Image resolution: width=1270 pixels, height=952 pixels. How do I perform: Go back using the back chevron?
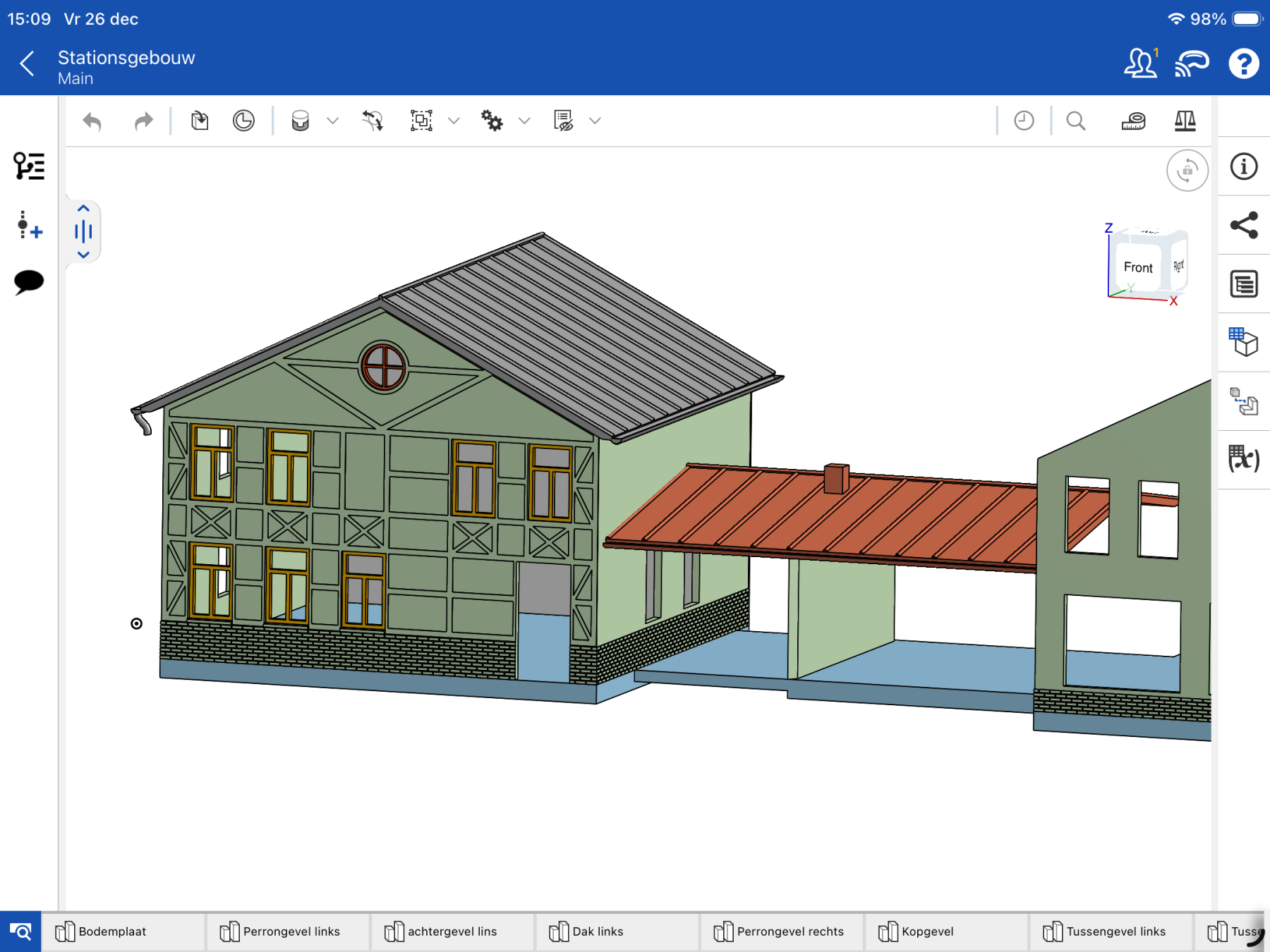[27, 64]
